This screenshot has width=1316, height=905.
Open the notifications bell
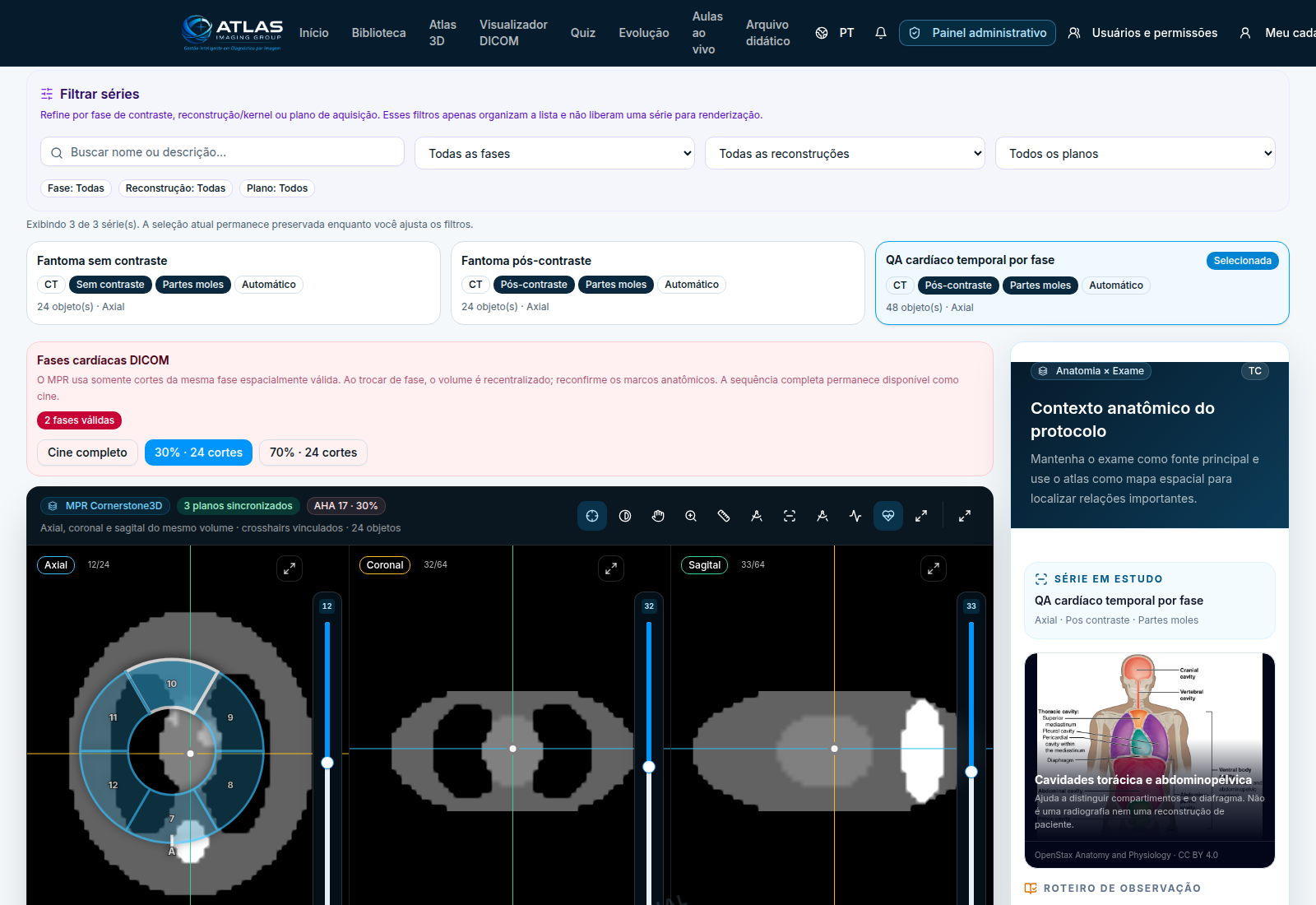pyautogui.click(x=881, y=33)
